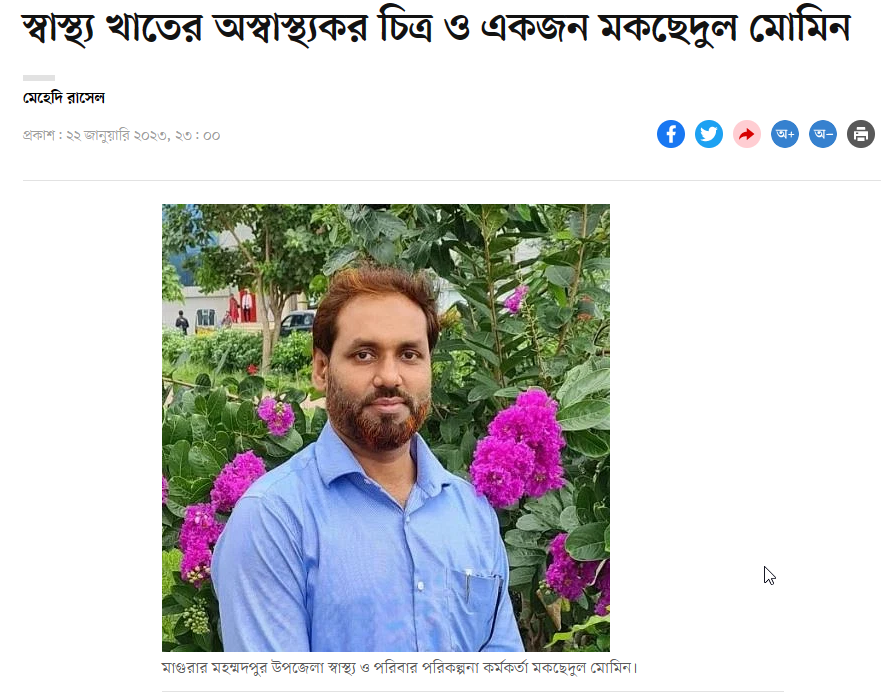The height and width of the screenshot is (698, 881).
Task: Click the dark car in the photo background
Action: [x=297, y=323]
